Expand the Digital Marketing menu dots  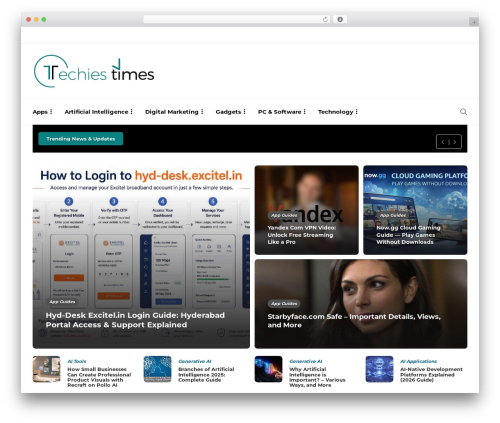click(x=202, y=112)
